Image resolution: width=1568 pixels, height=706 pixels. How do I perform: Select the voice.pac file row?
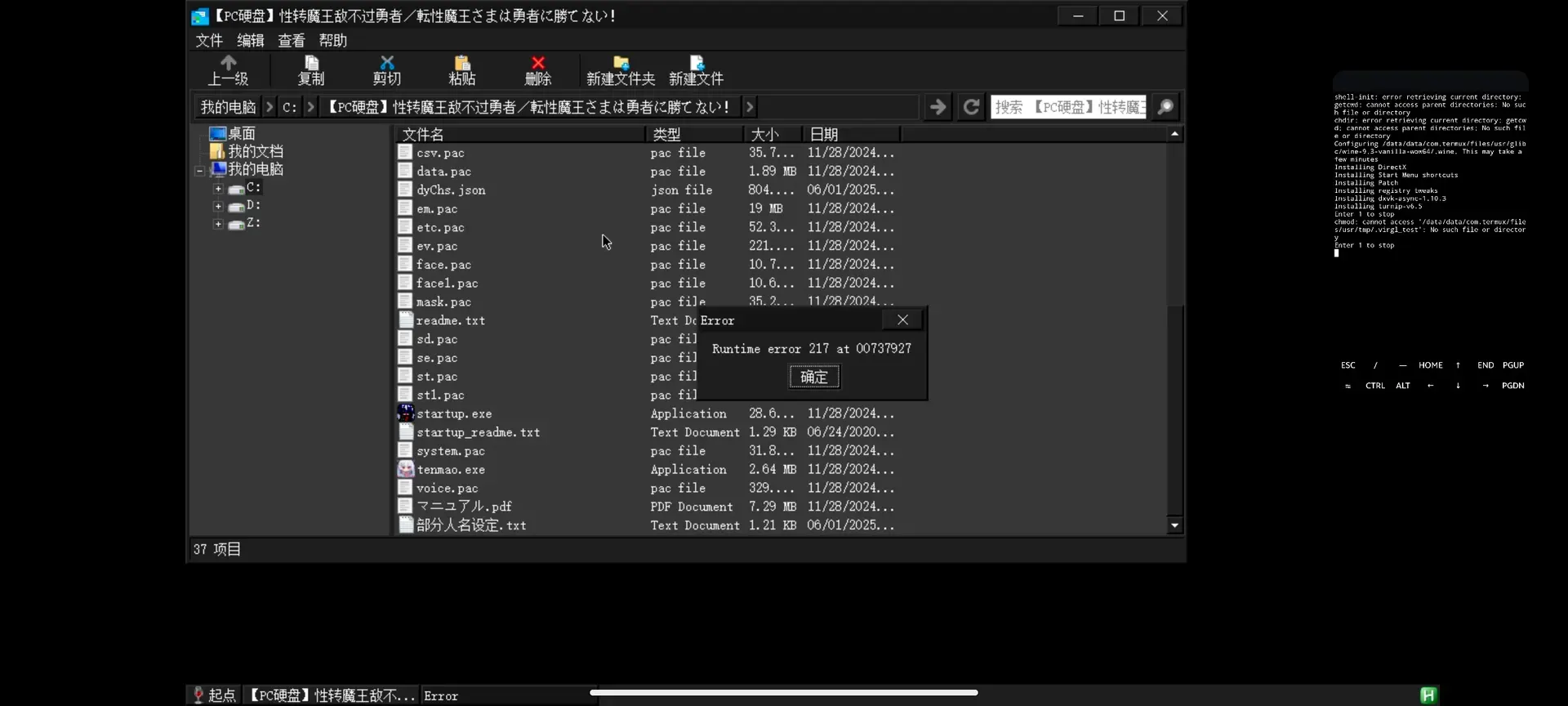coord(646,488)
